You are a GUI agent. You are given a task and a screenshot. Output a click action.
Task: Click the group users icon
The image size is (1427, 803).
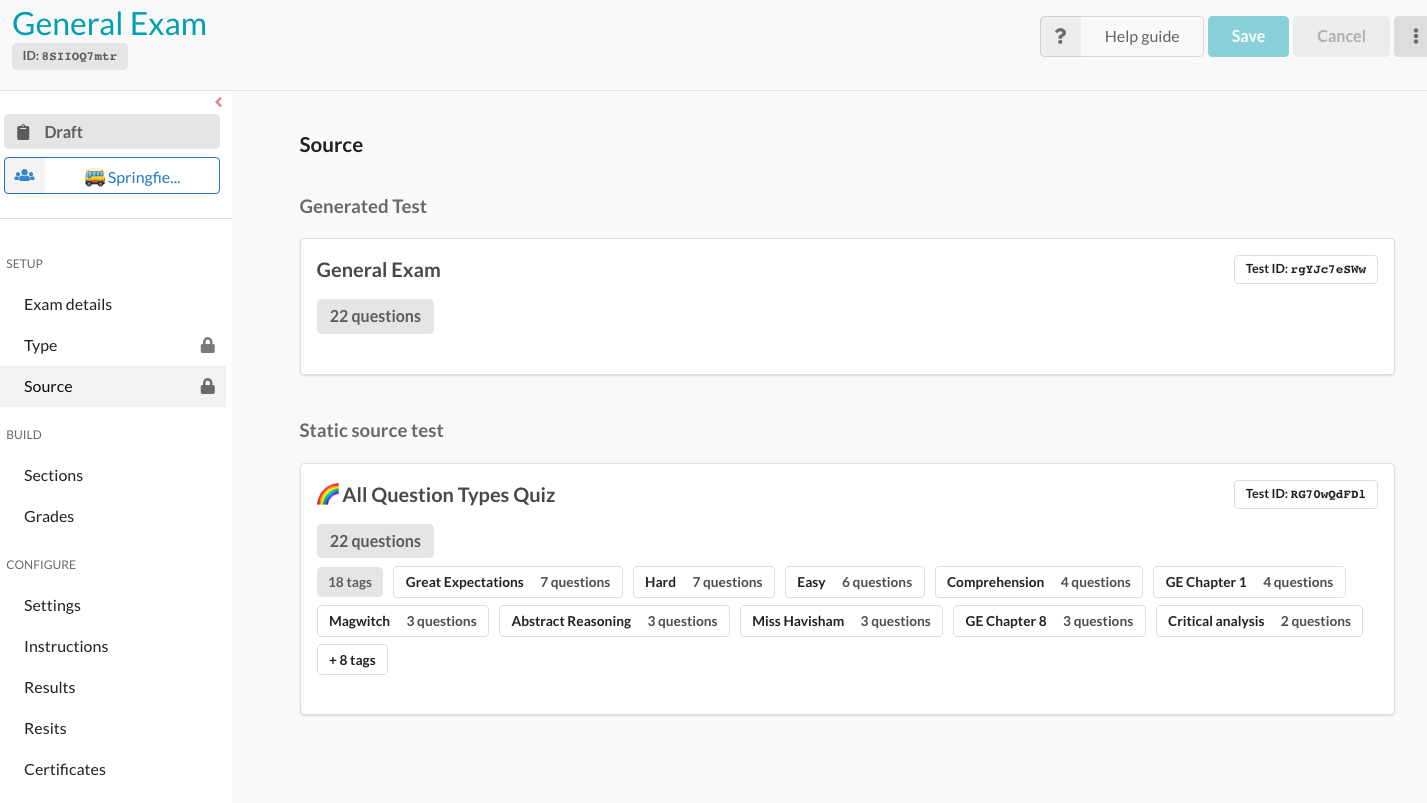click(25, 176)
